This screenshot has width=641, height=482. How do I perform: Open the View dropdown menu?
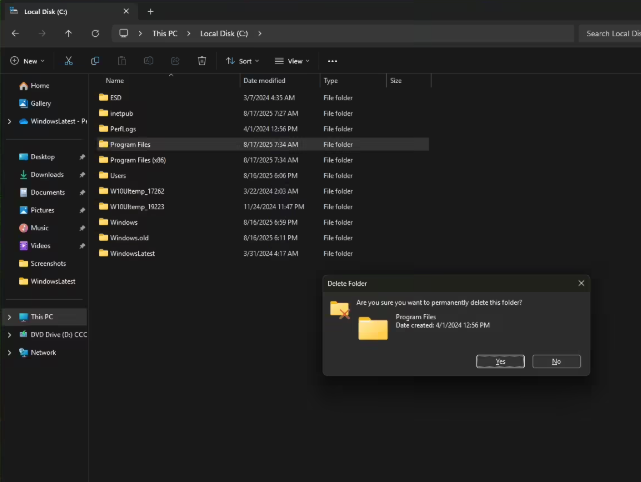click(292, 61)
